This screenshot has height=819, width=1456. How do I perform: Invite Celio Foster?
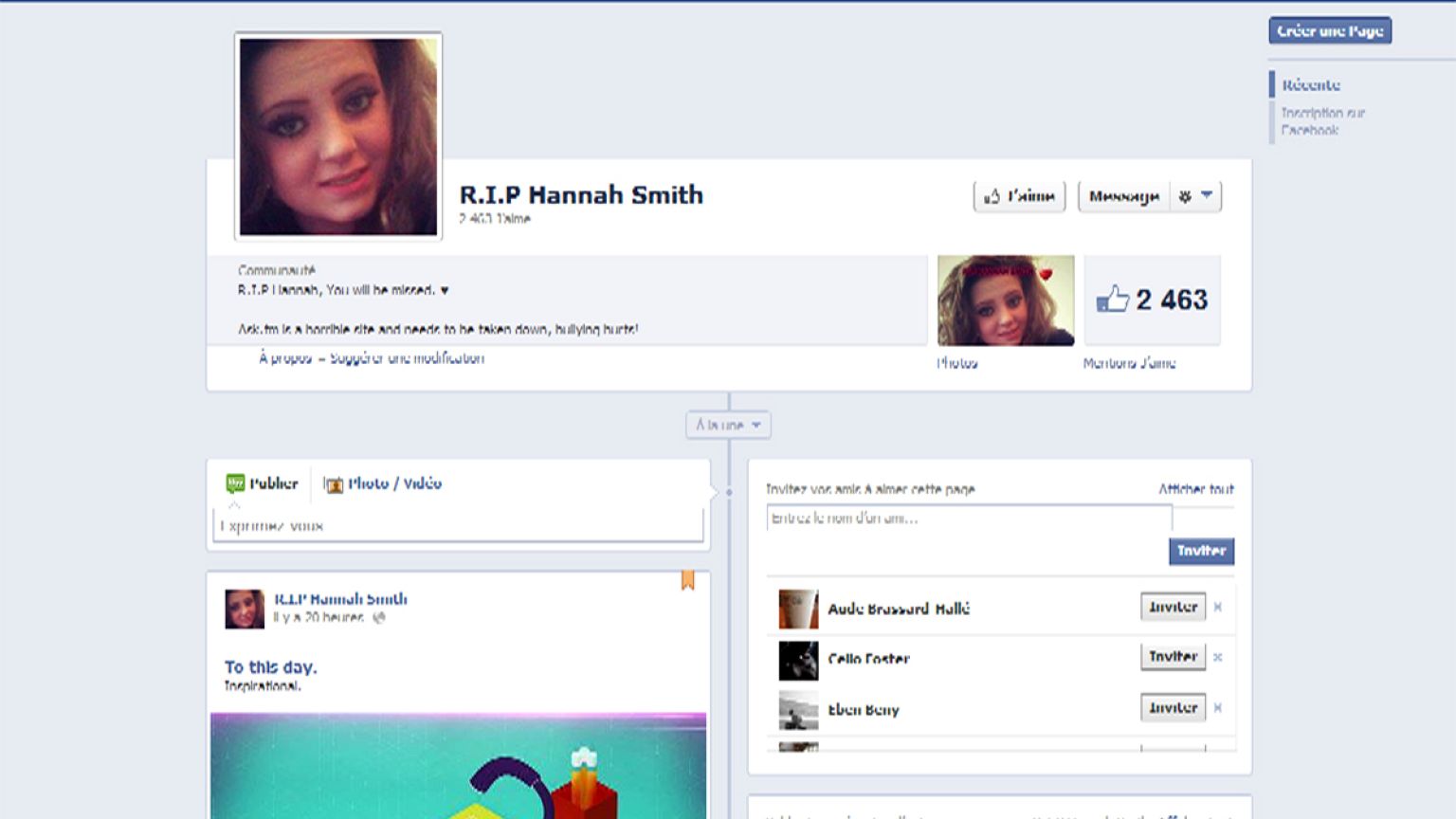tap(1173, 656)
